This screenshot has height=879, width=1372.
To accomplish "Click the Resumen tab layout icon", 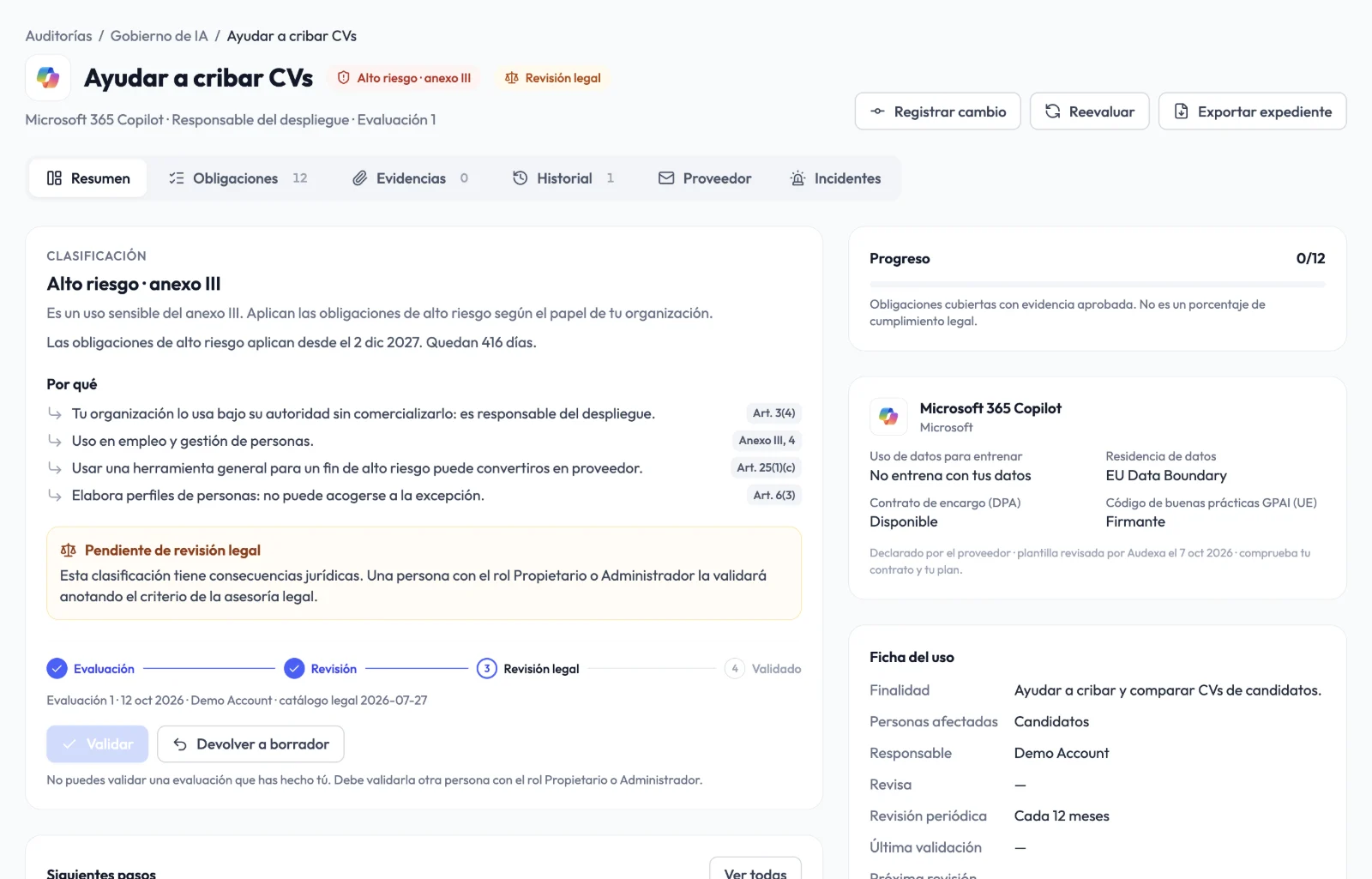I will click(x=54, y=178).
